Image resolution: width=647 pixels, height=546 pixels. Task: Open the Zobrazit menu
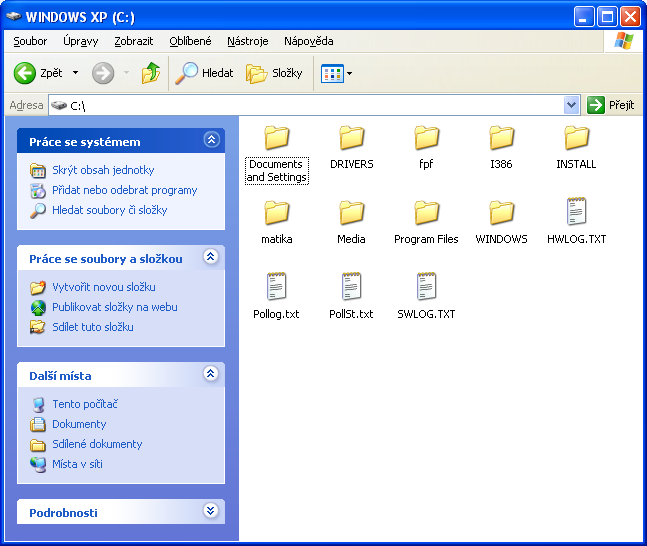[133, 41]
